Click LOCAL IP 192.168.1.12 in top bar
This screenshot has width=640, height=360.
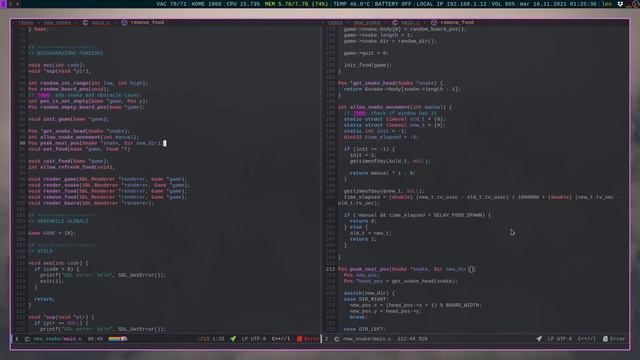tap(452, 4)
